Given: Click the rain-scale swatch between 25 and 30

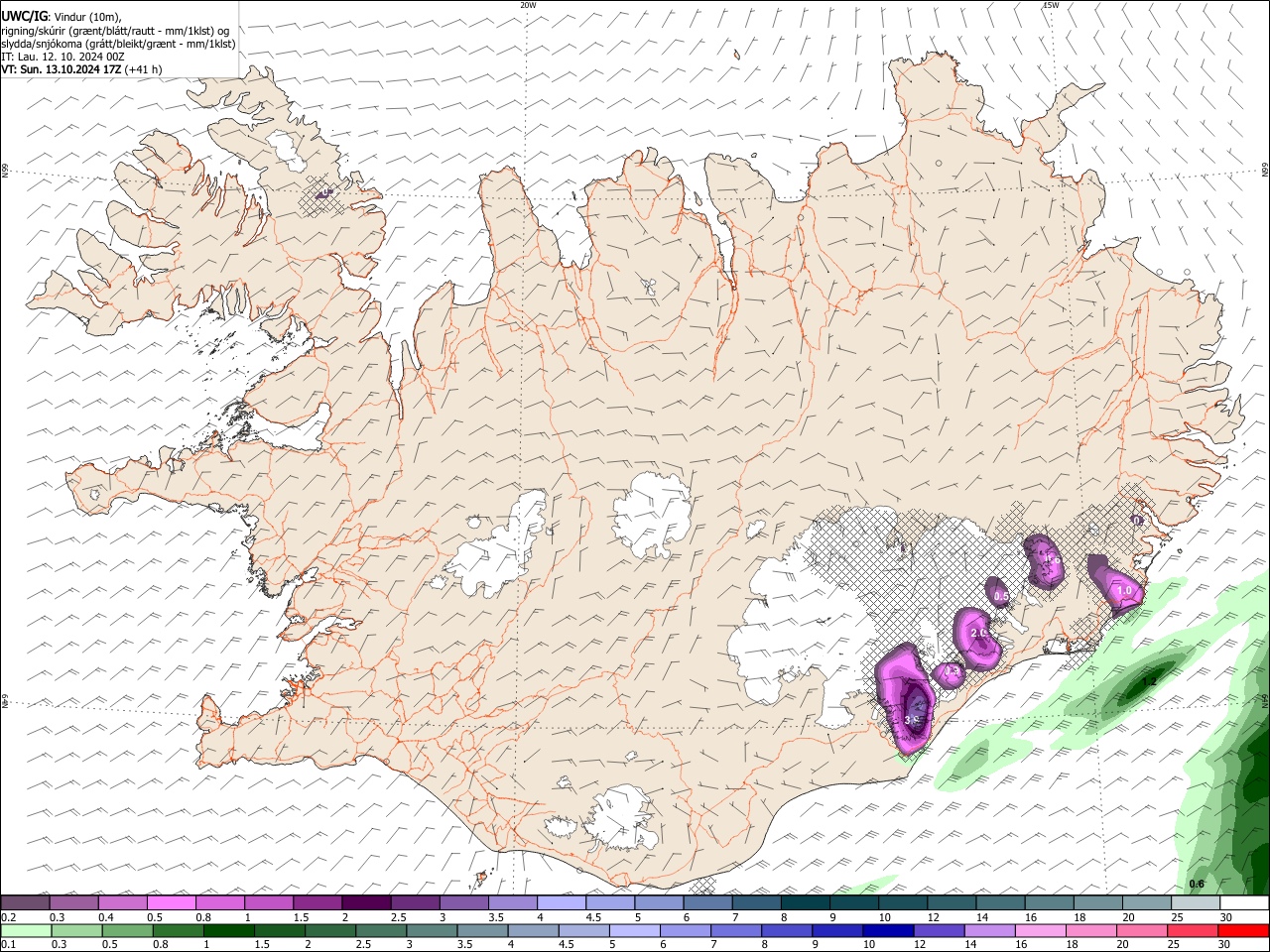Looking at the screenshot, I should pyautogui.click(x=1193, y=930).
